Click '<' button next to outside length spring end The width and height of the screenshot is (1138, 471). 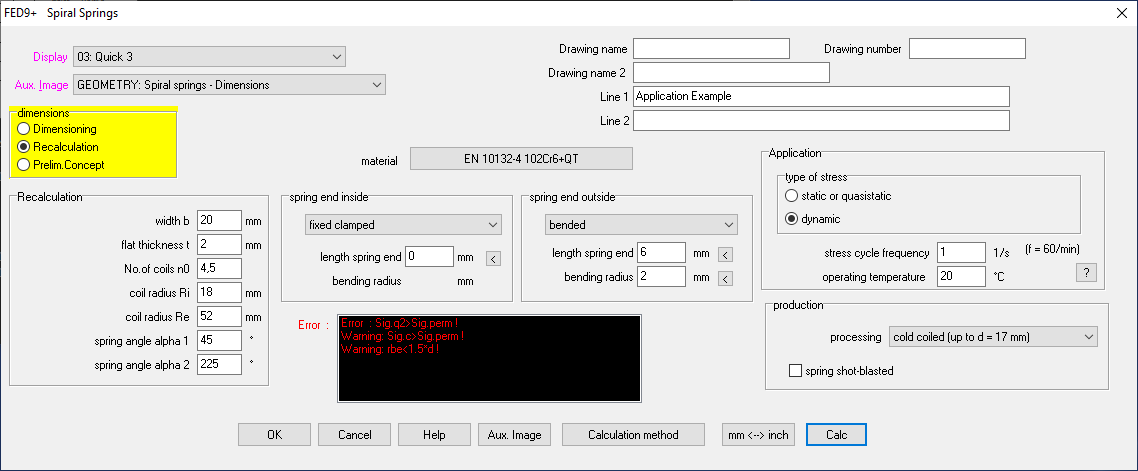[726, 254]
